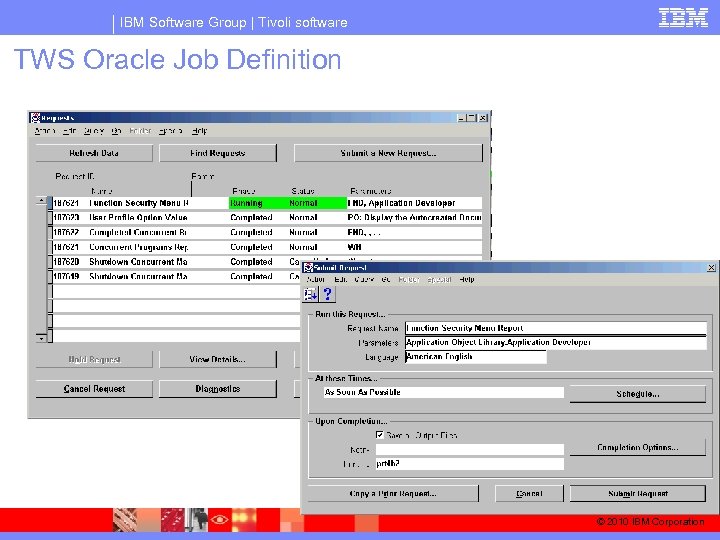The height and width of the screenshot is (540, 720).
Task: Select request row 187621 Concurrent Programs Report
Action: point(267,247)
